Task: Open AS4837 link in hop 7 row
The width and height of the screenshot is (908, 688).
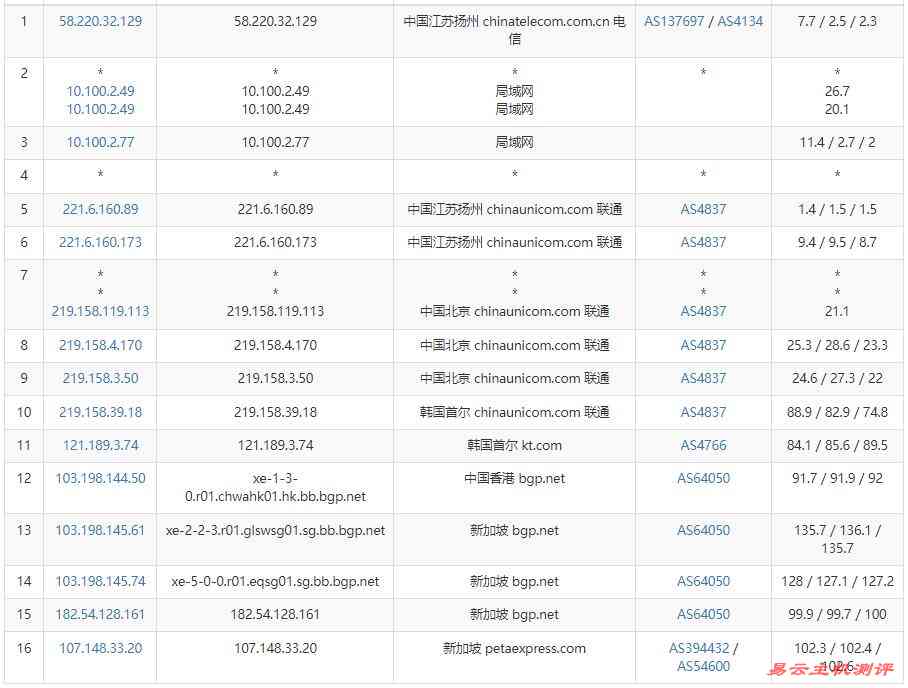Action: (x=703, y=312)
